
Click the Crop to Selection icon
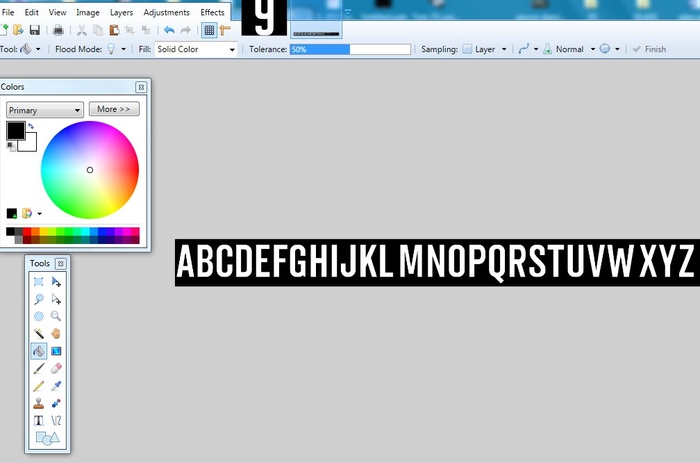coord(129,30)
